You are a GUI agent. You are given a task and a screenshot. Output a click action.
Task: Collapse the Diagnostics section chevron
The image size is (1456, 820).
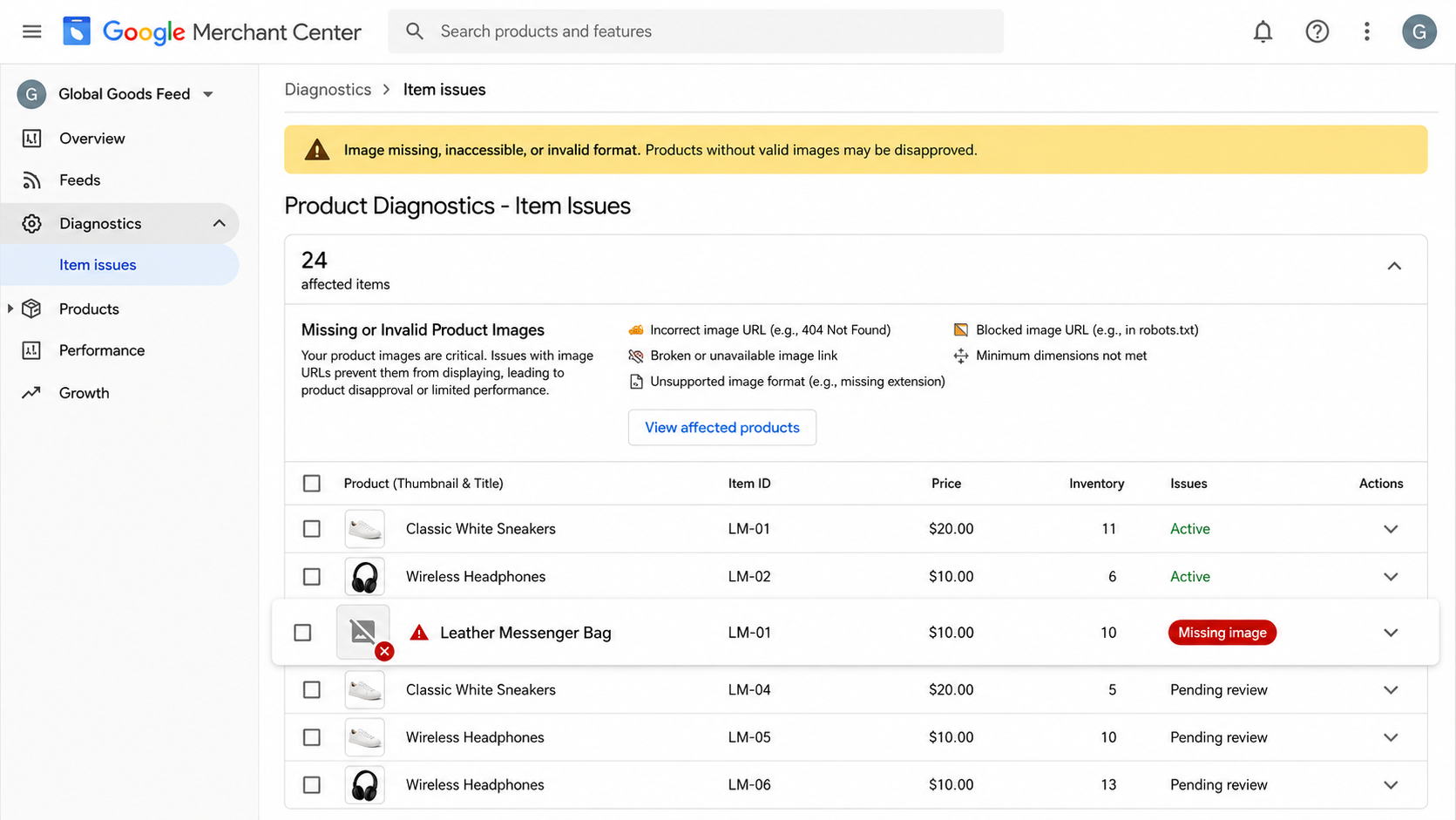coord(219,224)
